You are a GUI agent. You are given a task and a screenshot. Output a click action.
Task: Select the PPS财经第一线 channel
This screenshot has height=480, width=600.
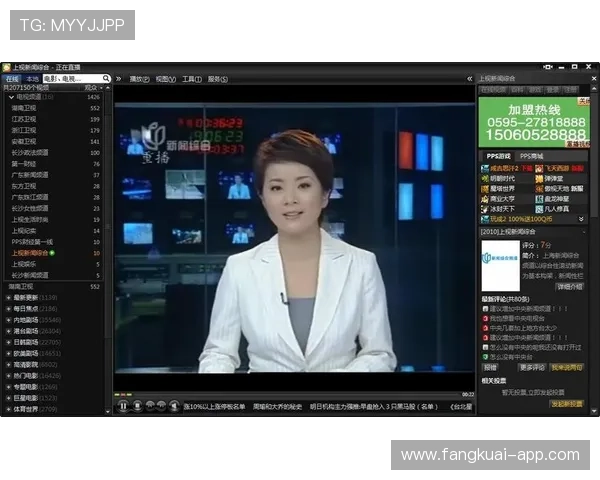point(54,242)
